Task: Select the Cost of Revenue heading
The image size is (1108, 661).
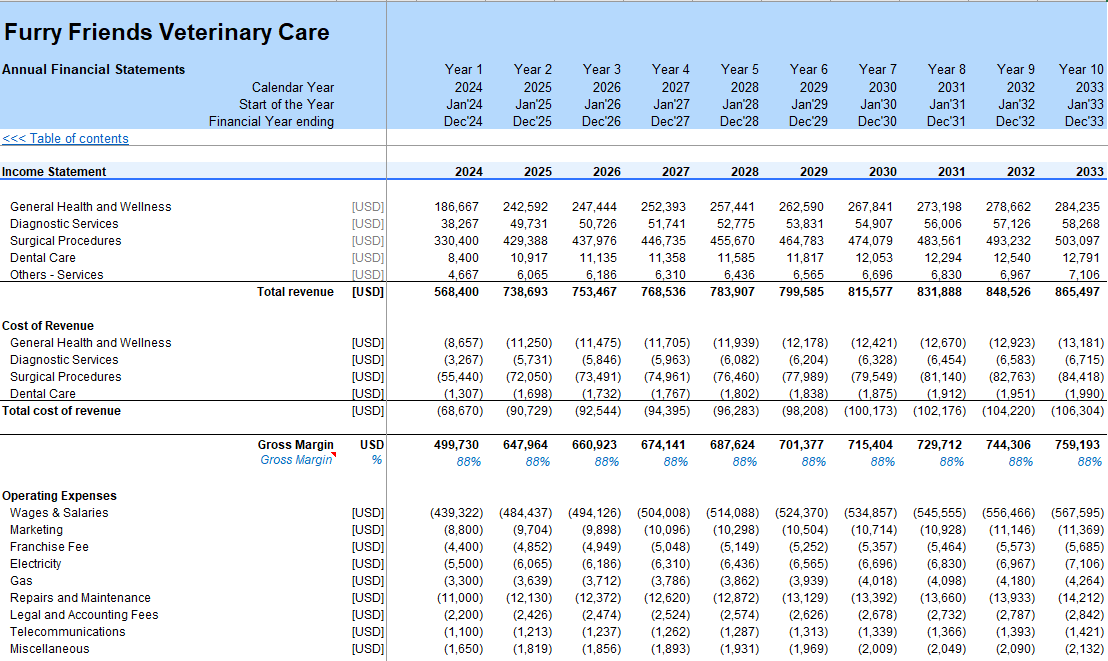Action: [48, 326]
